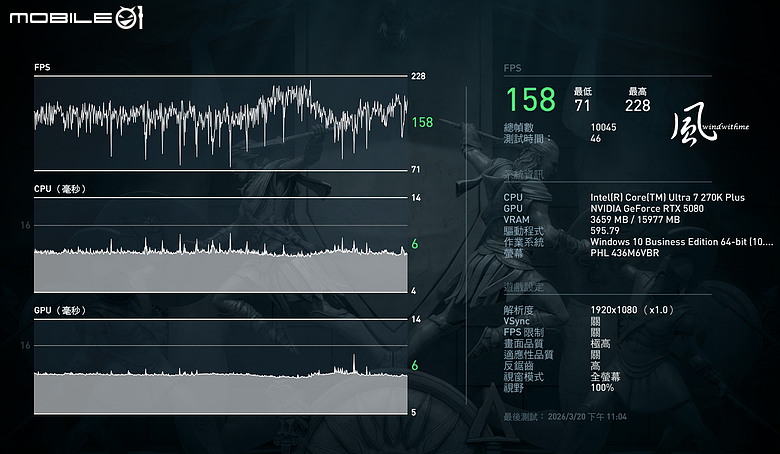
Task: Click the green 158 beside FPS graph
Action: click(x=422, y=122)
